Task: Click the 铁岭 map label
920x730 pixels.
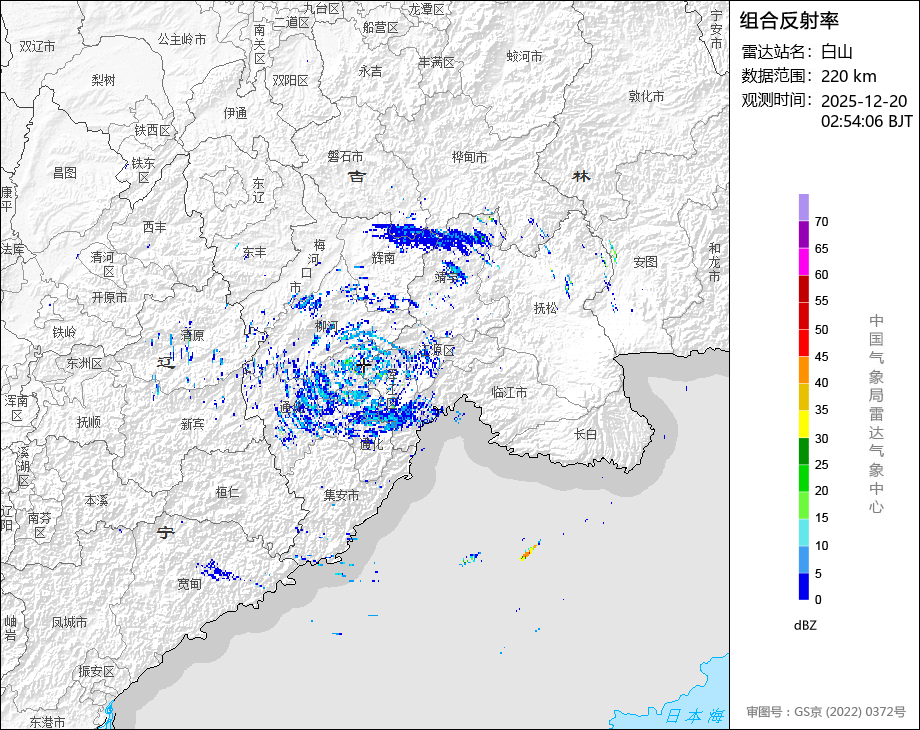Action: click(64, 332)
